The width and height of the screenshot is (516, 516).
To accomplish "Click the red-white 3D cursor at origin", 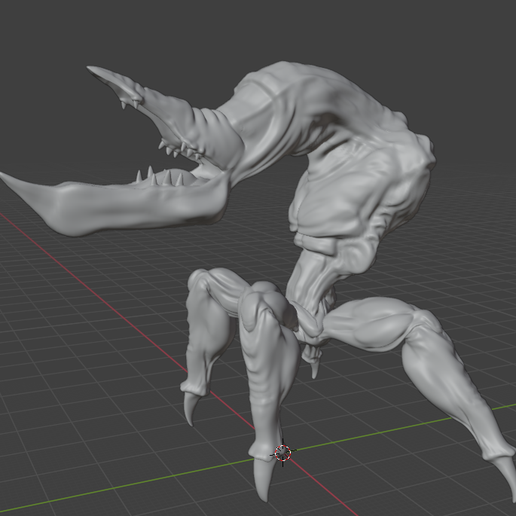I will click(x=283, y=453).
